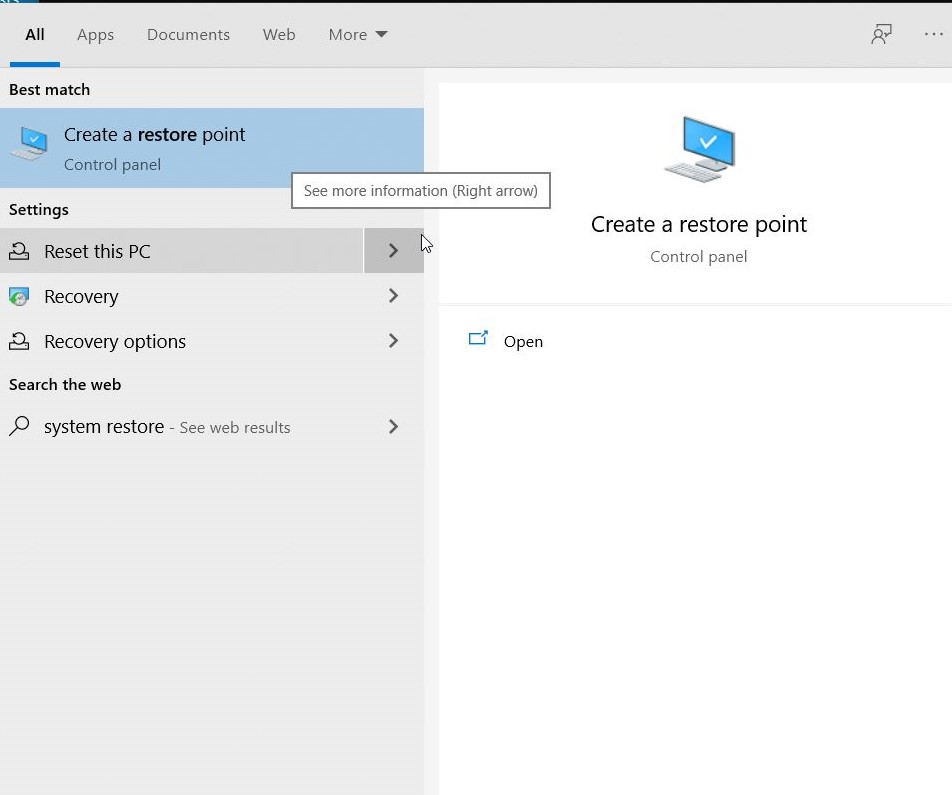952x795 pixels.
Task: Click the large restore point icon in preview pane
Action: pos(699,149)
